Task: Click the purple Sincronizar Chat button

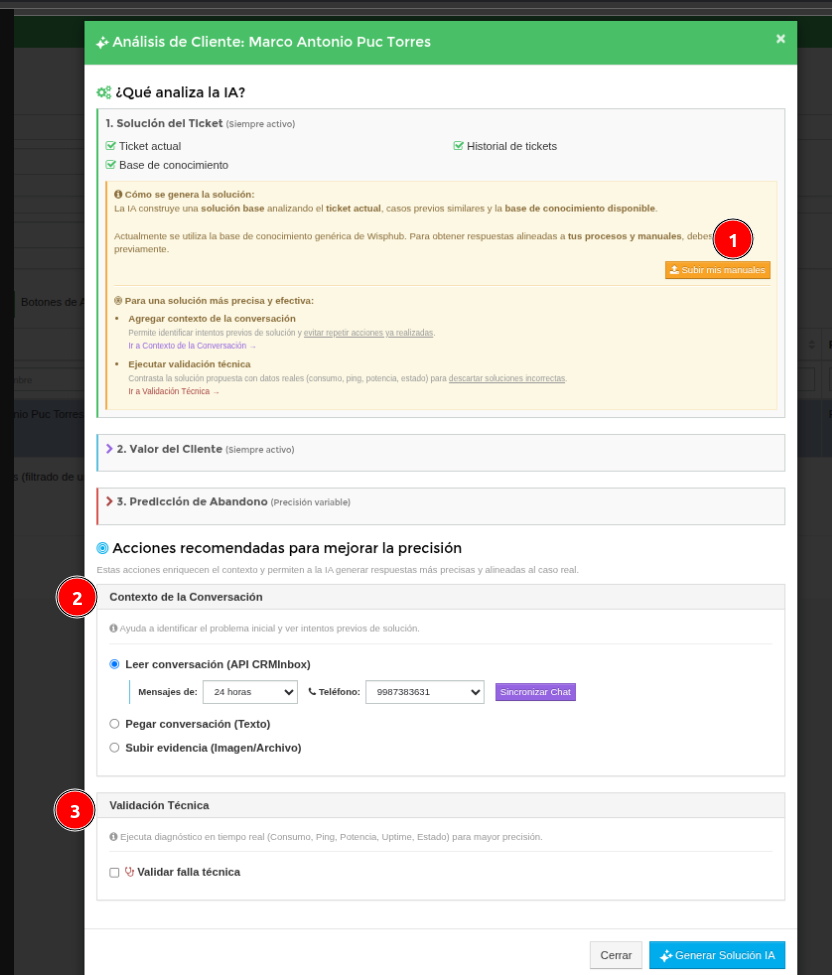Action: tap(535, 692)
